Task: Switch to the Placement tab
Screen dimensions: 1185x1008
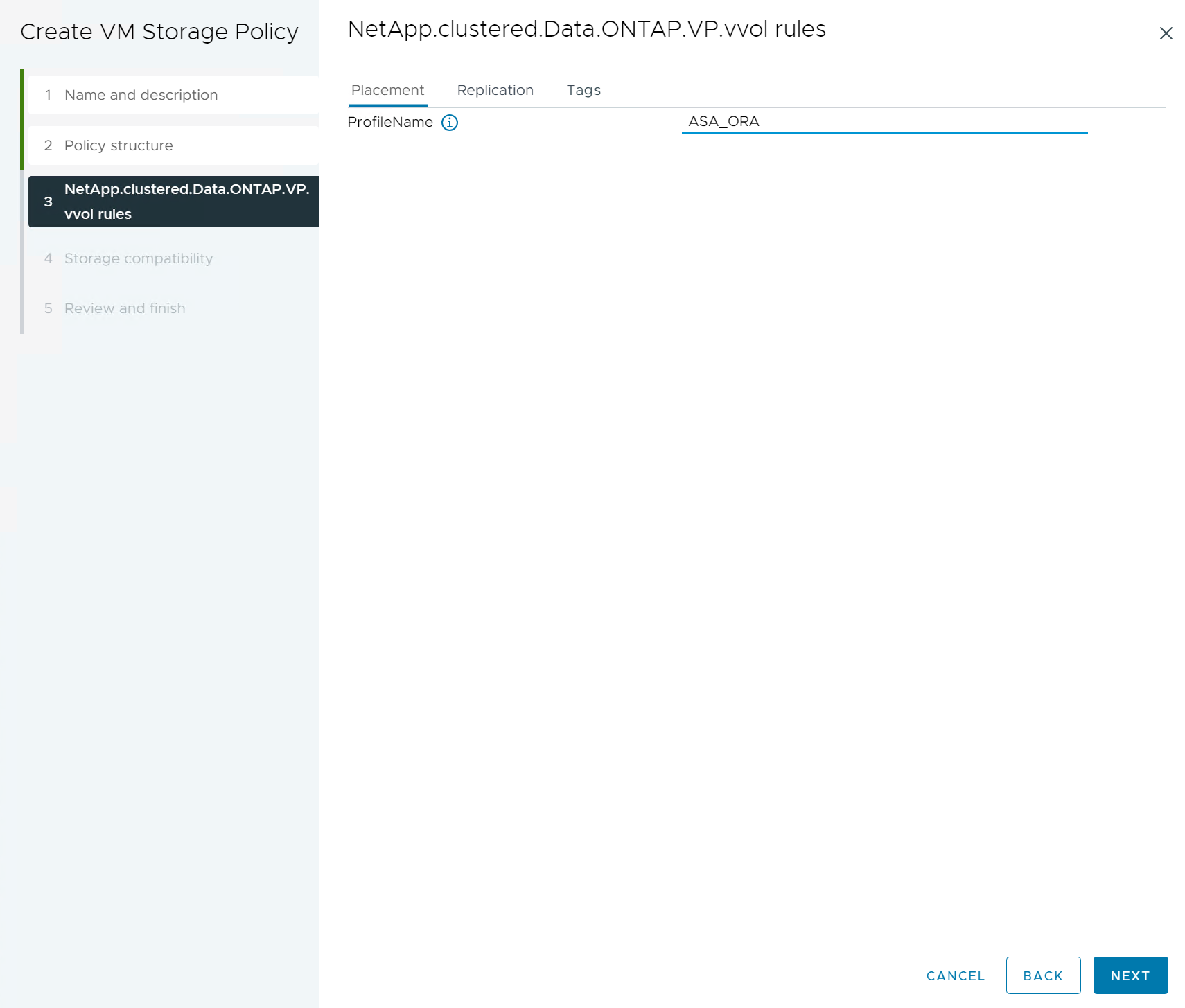Action: pyautogui.click(x=387, y=90)
